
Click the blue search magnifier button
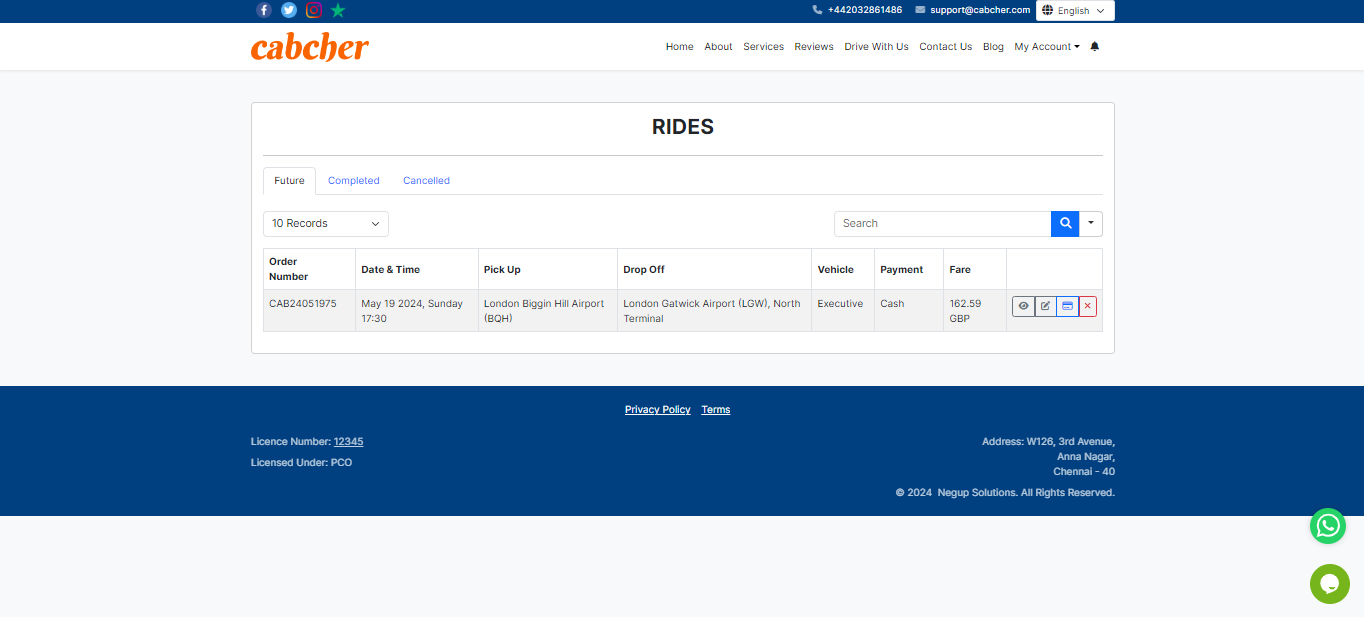[x=1065, y=224]
